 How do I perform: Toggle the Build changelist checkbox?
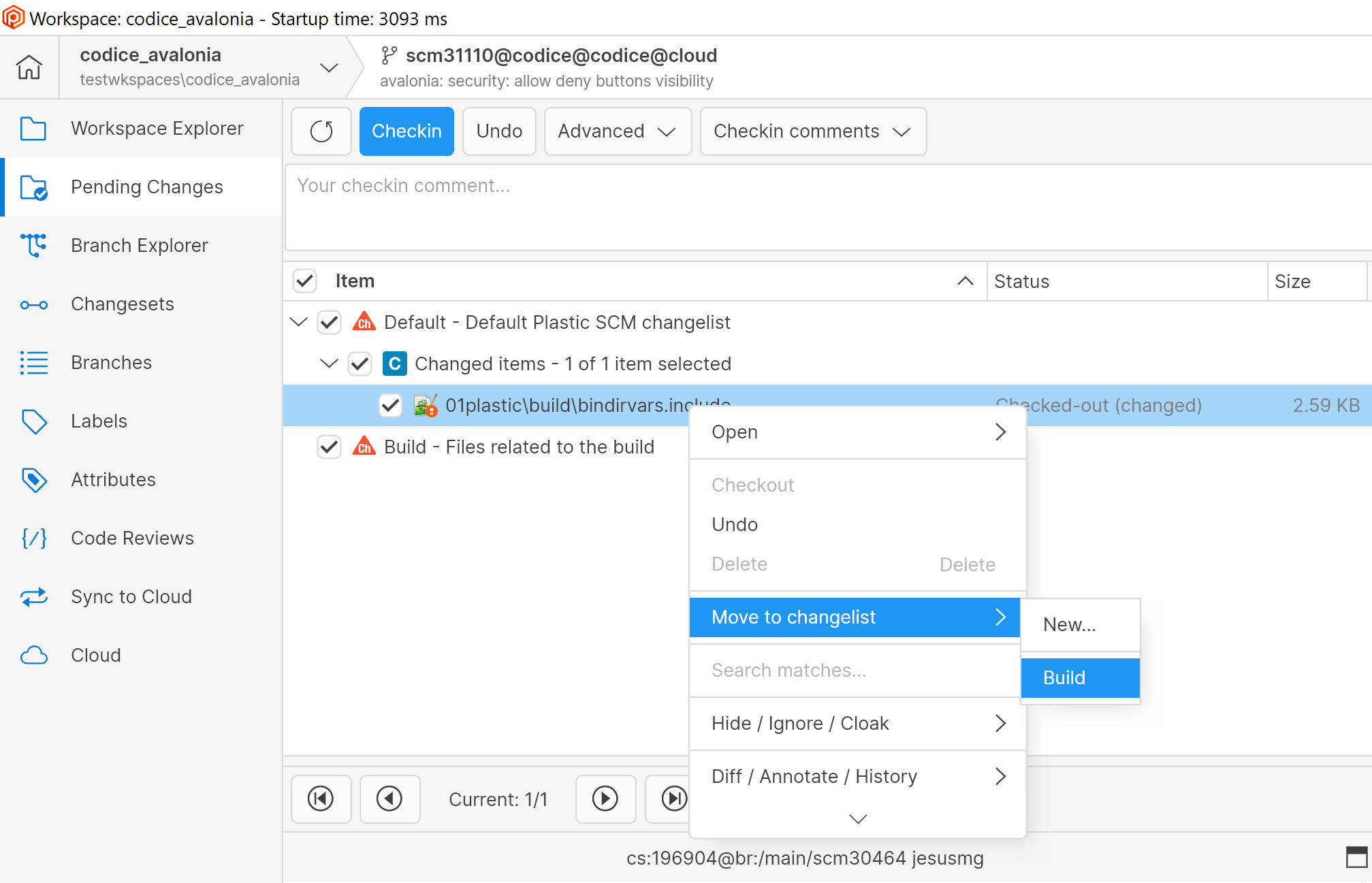coord(329,447)
